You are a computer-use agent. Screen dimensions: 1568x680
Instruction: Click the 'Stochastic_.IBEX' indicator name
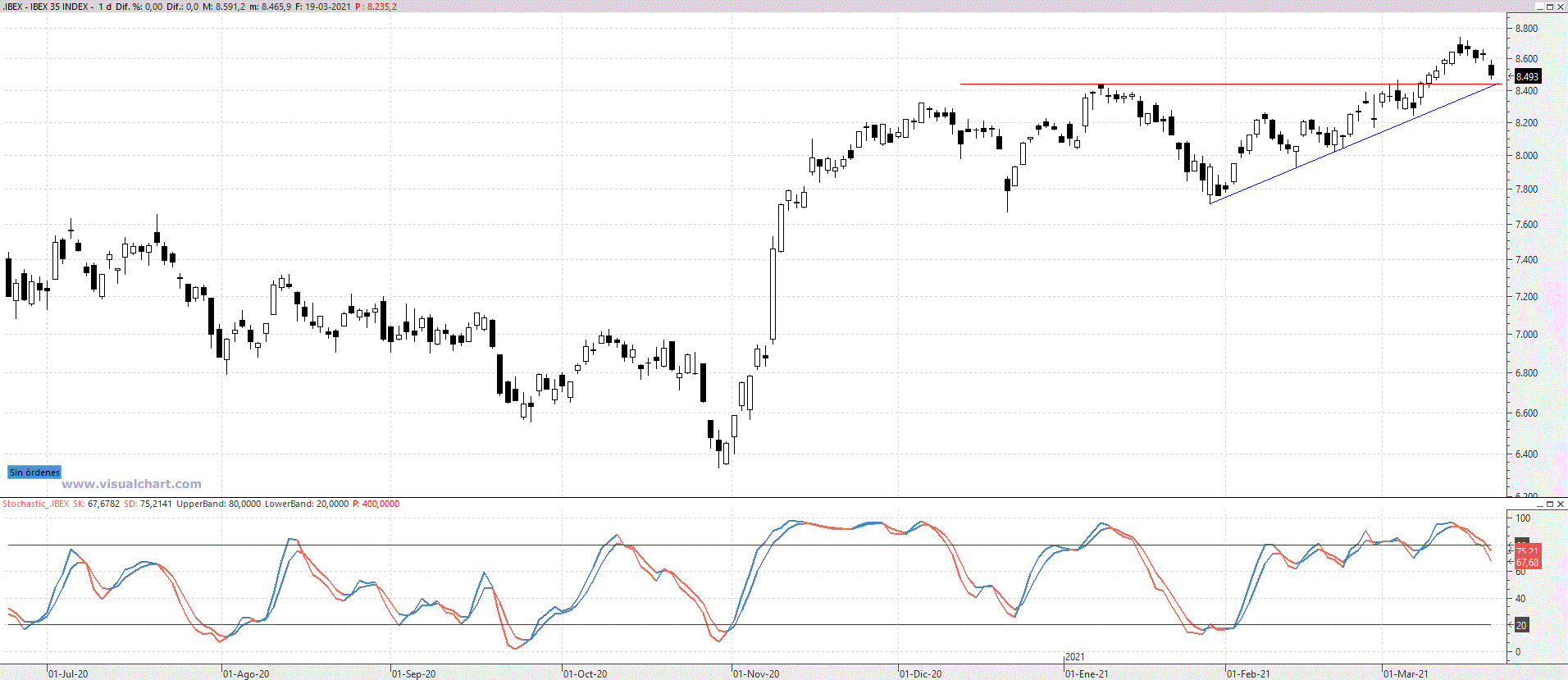(35, 504)
